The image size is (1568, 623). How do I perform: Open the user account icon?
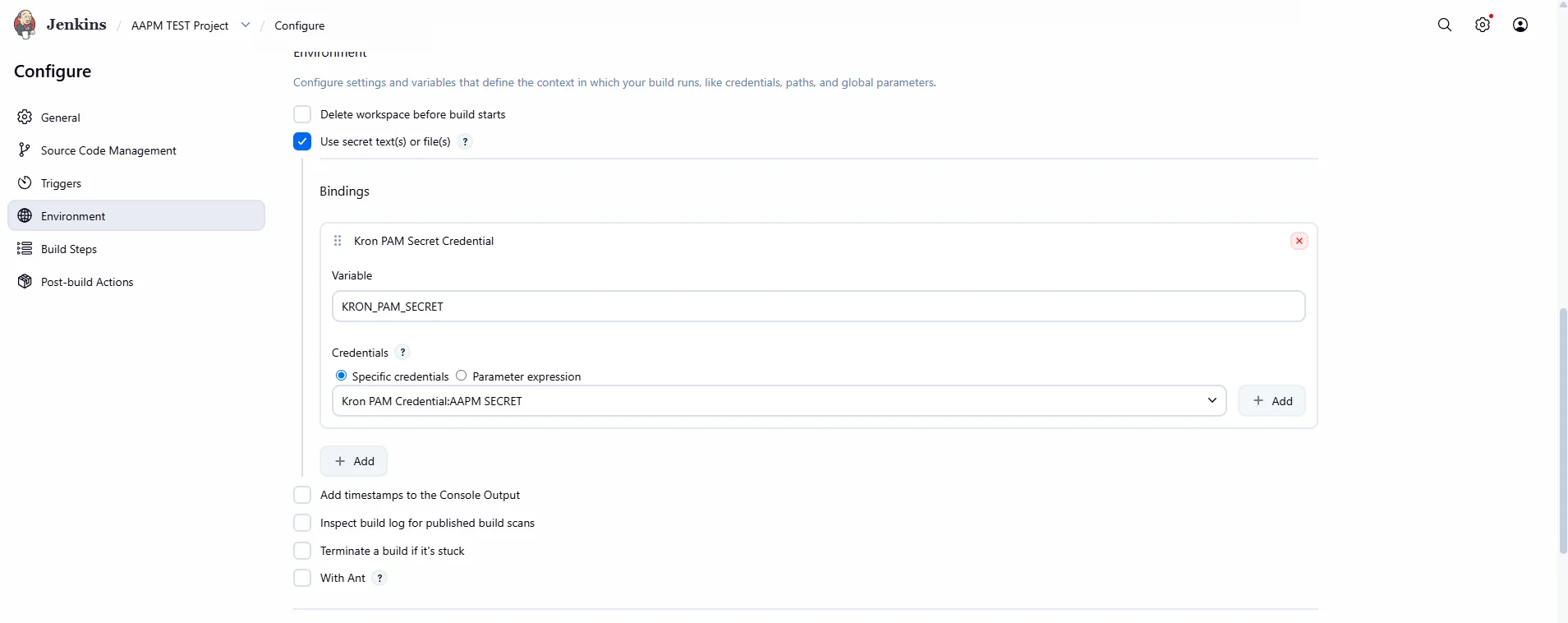tap(1520, 25)
